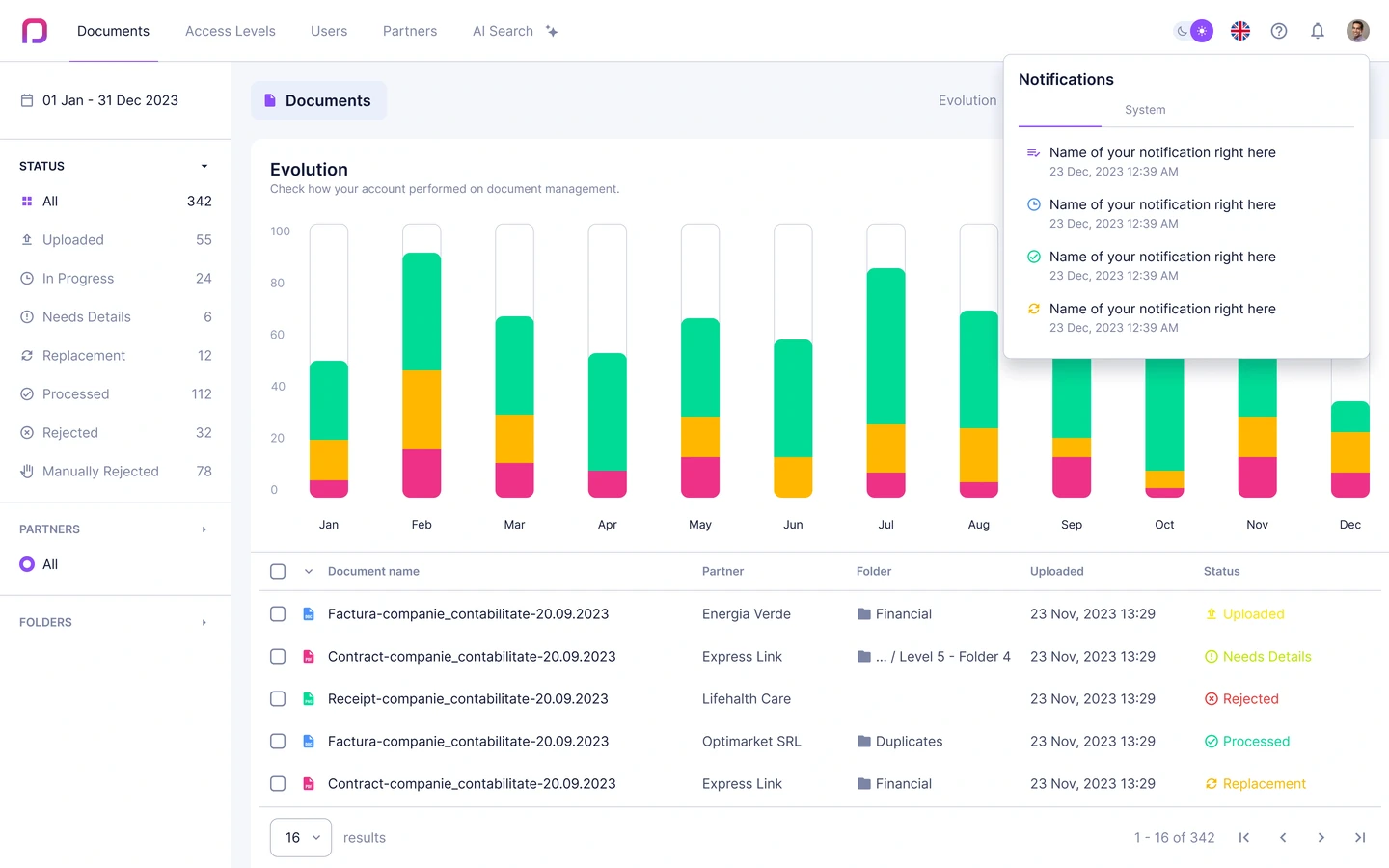Filter by Manually Rejected status
This screenshot has width=1389, height=868.
pos(116,472)
